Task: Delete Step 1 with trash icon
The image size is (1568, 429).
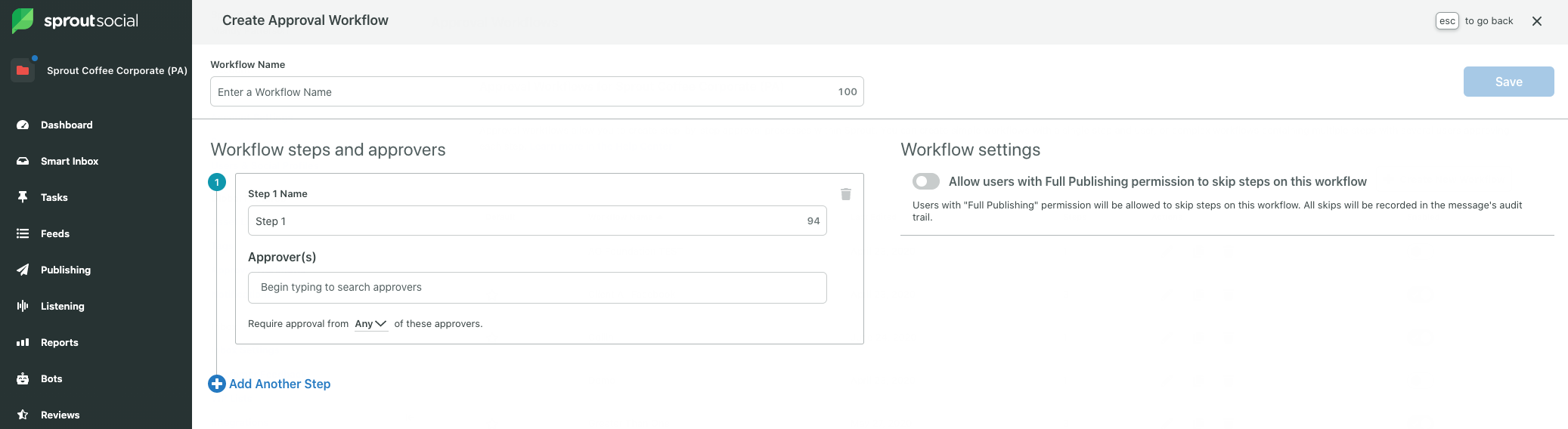Action: coord(846,194)
